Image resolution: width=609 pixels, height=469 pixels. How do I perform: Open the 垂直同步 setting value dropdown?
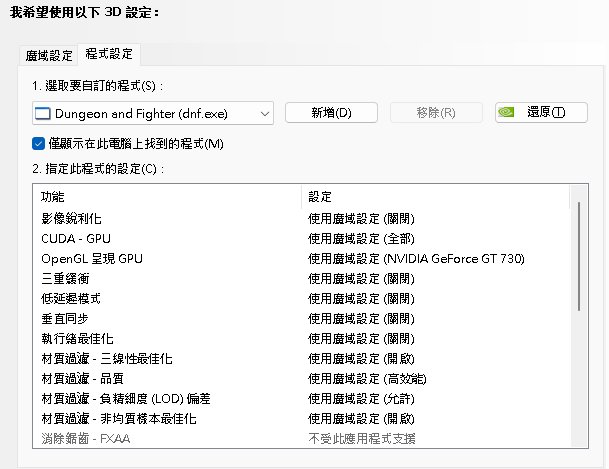click(x=361, y=319)
